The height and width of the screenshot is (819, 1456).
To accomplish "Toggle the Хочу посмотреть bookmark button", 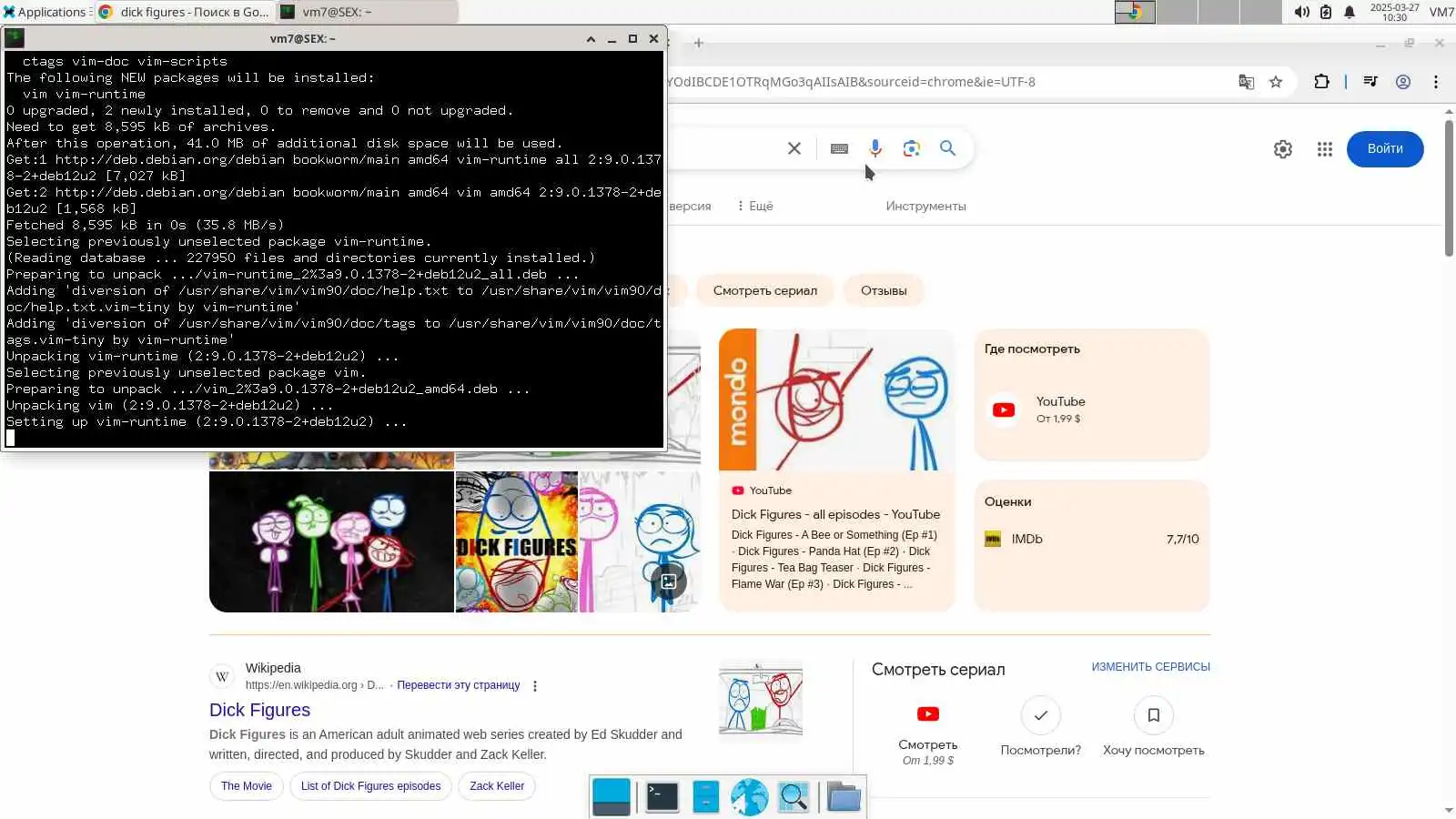I will 1154,715.
